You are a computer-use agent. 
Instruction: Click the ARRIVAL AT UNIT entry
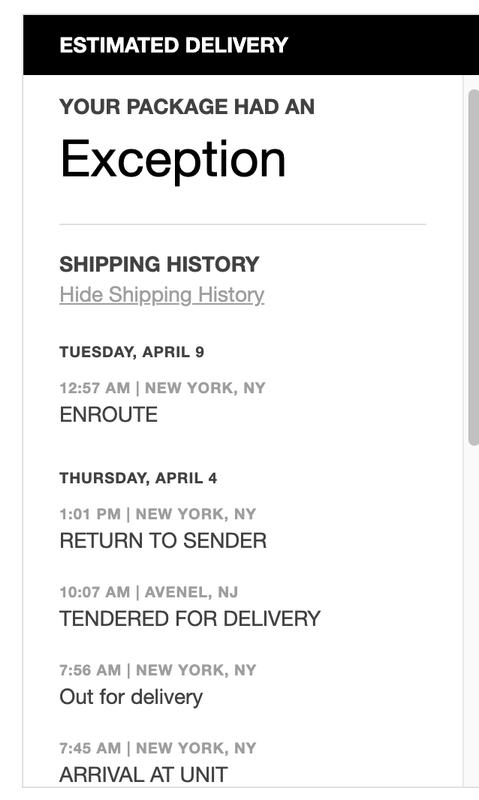[x=144, y=775]
